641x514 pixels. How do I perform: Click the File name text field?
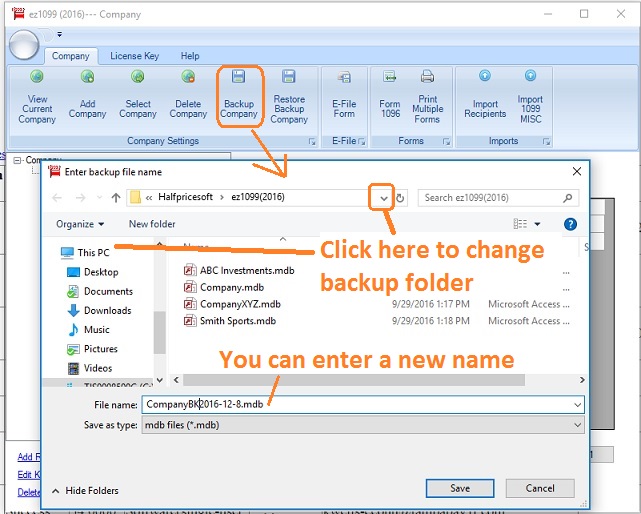360,404
